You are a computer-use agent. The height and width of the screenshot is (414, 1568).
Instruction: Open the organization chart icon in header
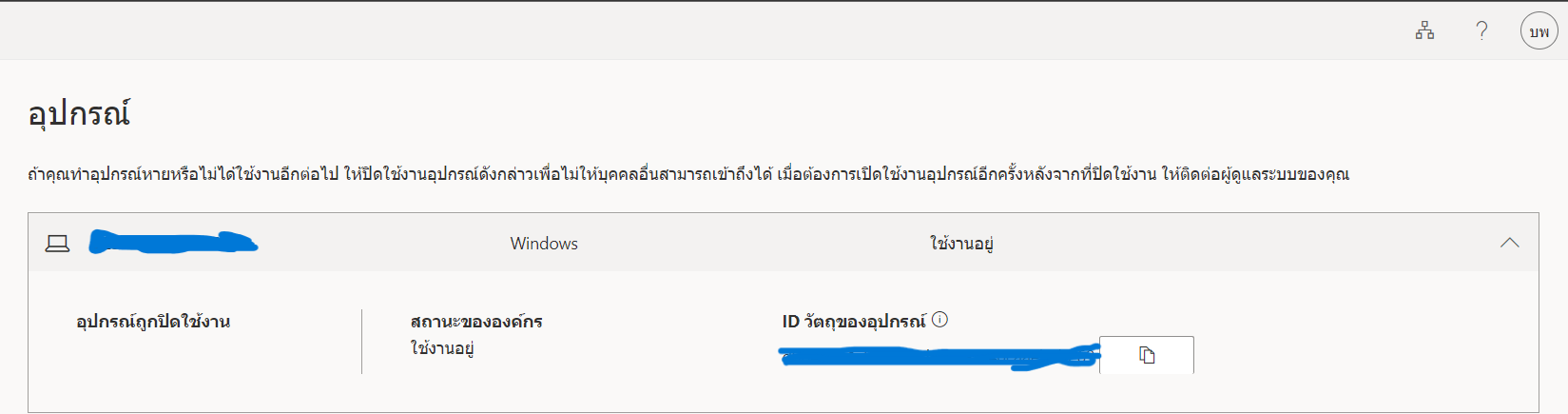[1424, 30]
